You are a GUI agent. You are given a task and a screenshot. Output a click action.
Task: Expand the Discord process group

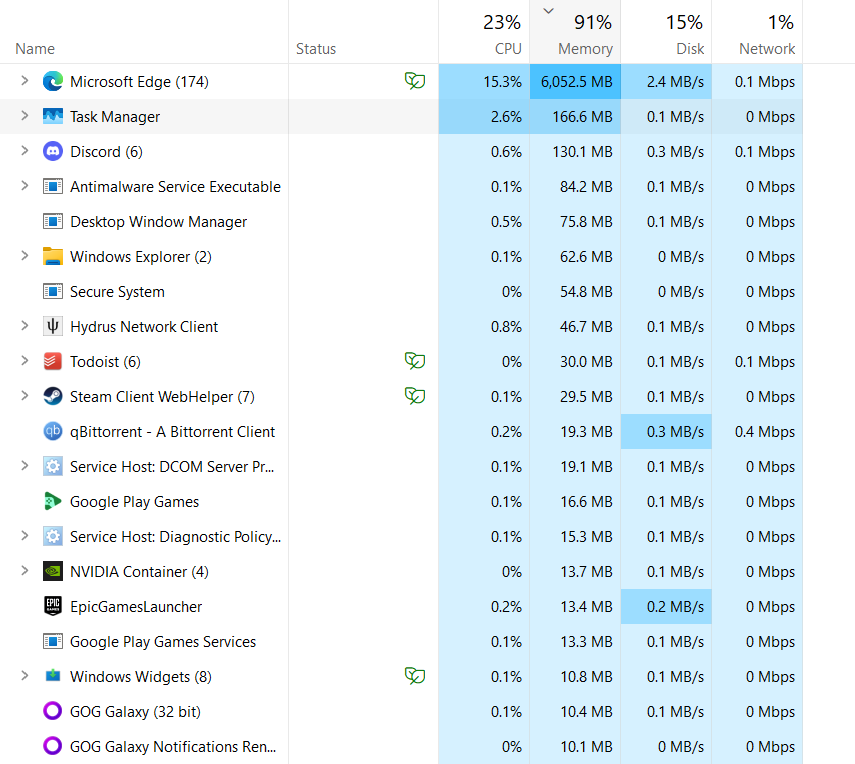[25, 152]
